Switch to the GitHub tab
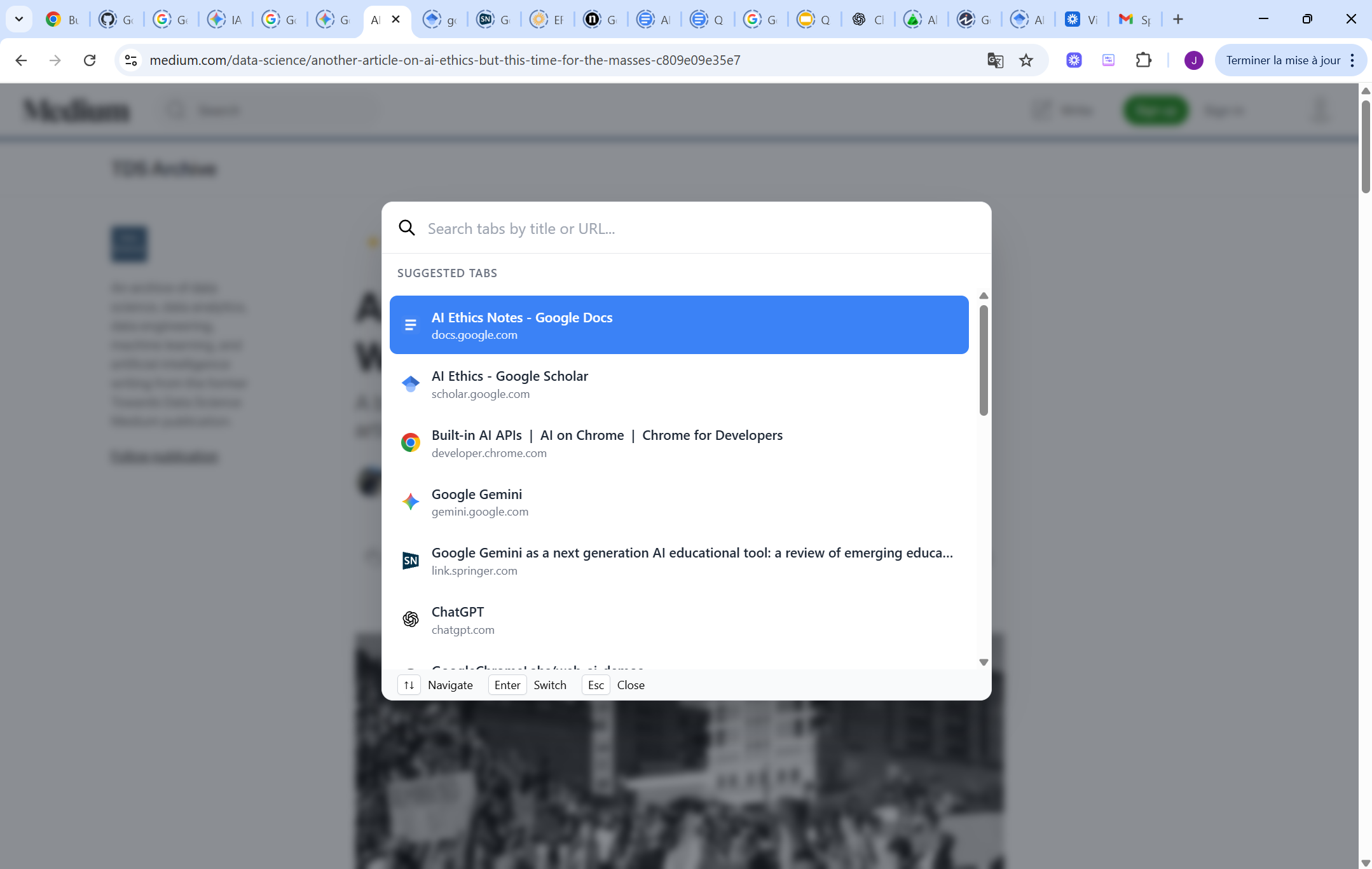Image resolution: width=1372 pixels, height=869 pixels. [116, 19]
